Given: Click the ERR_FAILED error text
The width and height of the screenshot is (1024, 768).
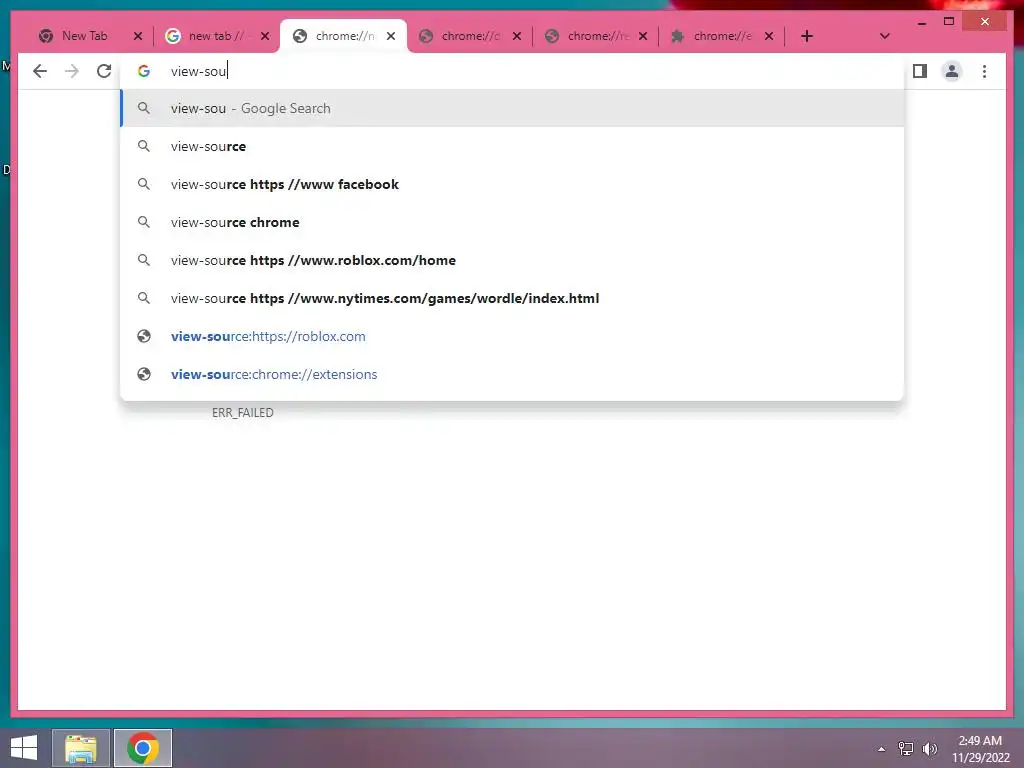Looking at the screenshot, I should 242,413.
